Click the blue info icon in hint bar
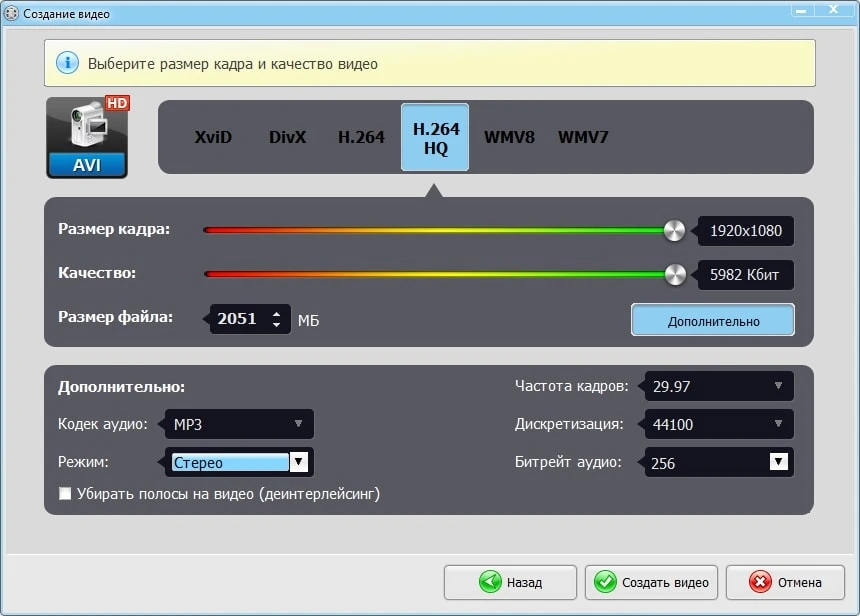This screenshot has height=616, width=860. (x=67, y=63)
